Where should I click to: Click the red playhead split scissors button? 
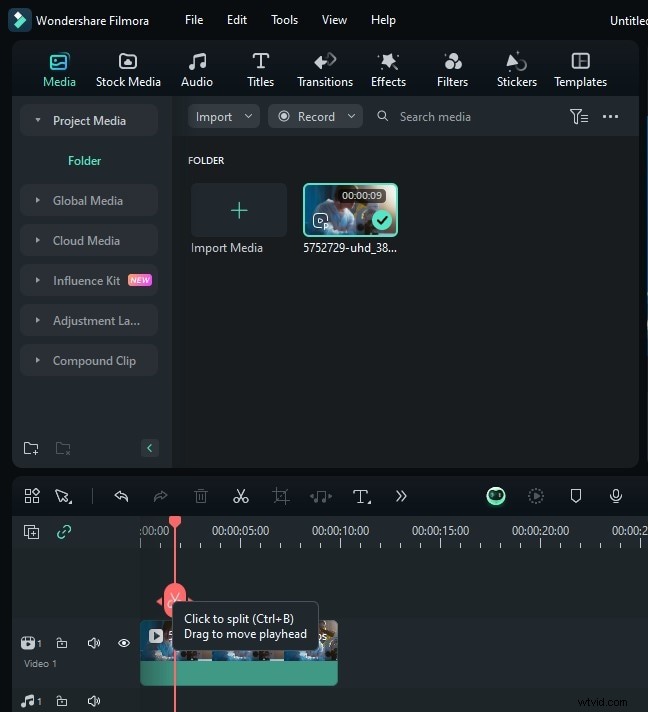pos(174,599)
